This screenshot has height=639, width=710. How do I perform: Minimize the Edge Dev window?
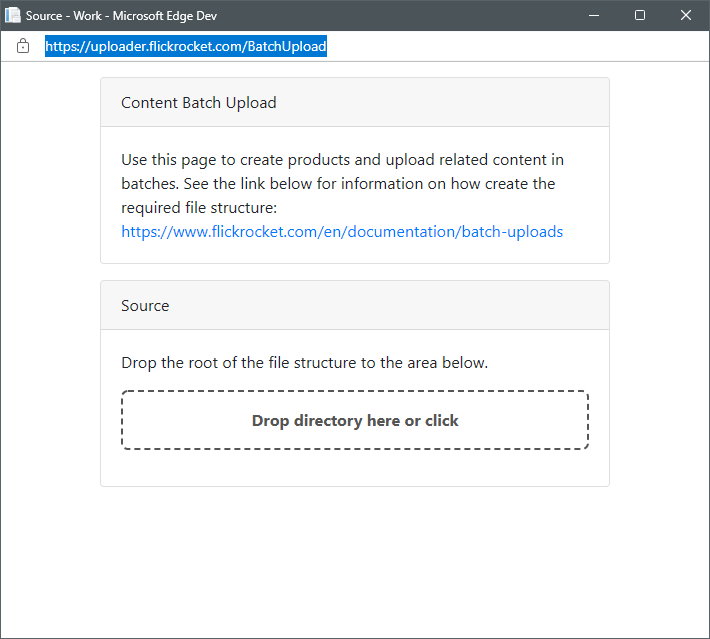click(x=595, y=15)
